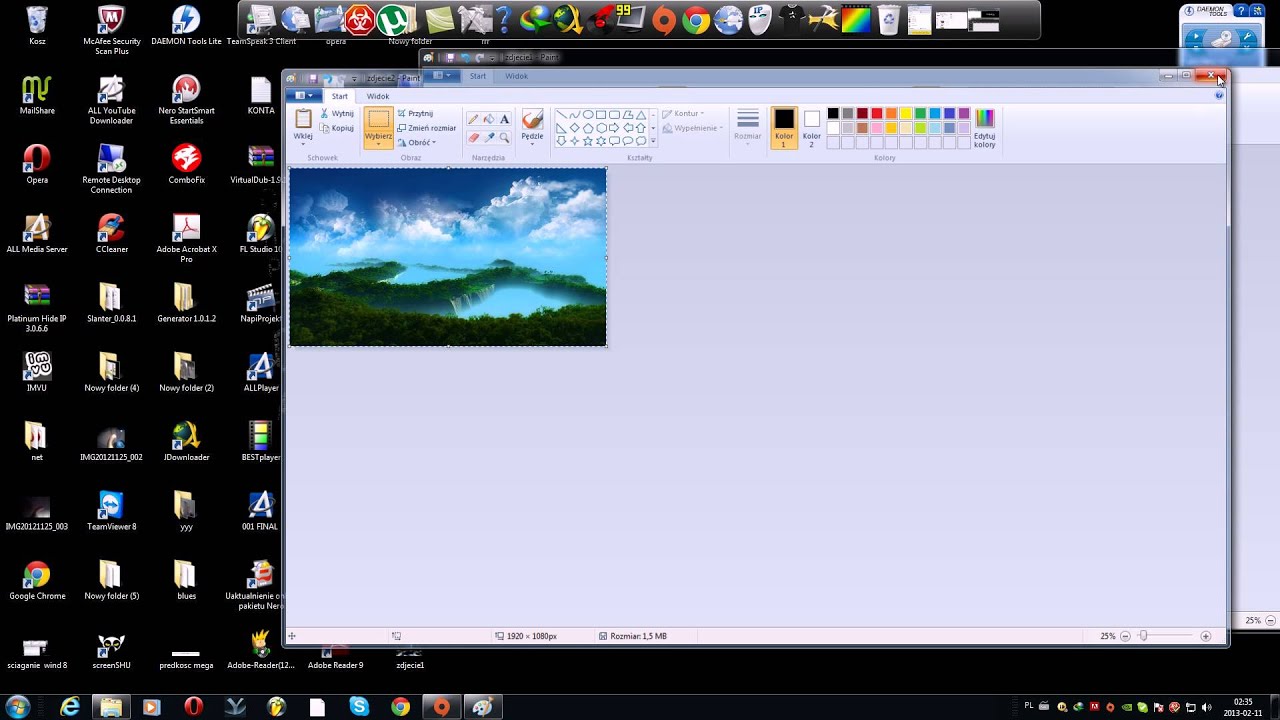Select the Fill with color bucket tool
The width and height of the screenshot is (1280, 720).
pos(488,119)
